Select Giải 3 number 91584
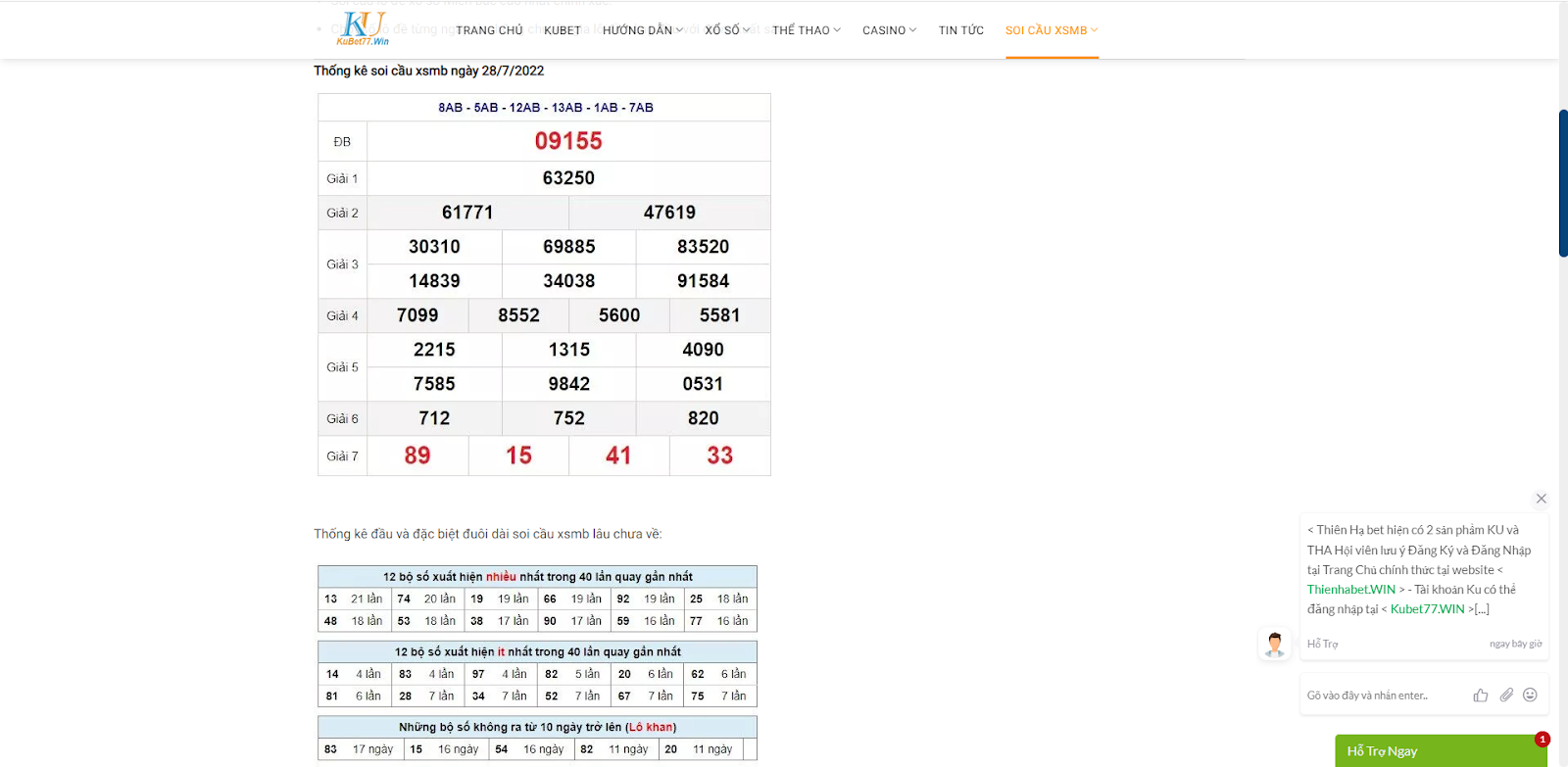This screenshot has height=767, width=1568. 704,281
